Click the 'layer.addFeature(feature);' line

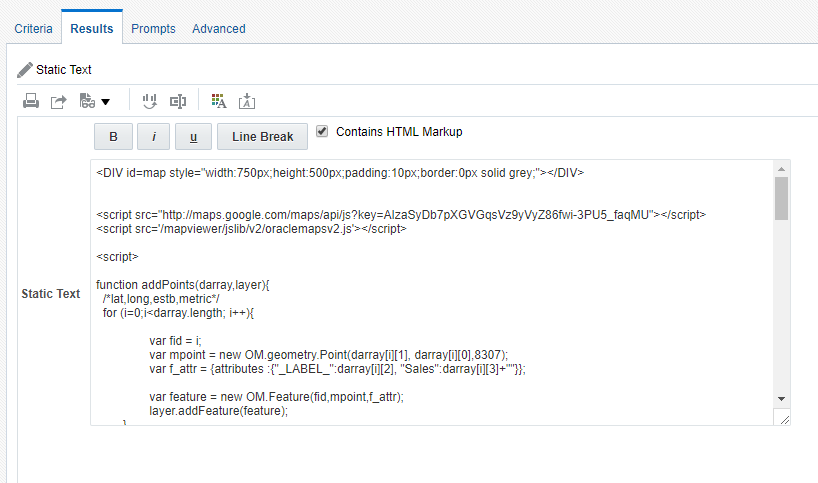click(x=219, y=411)
